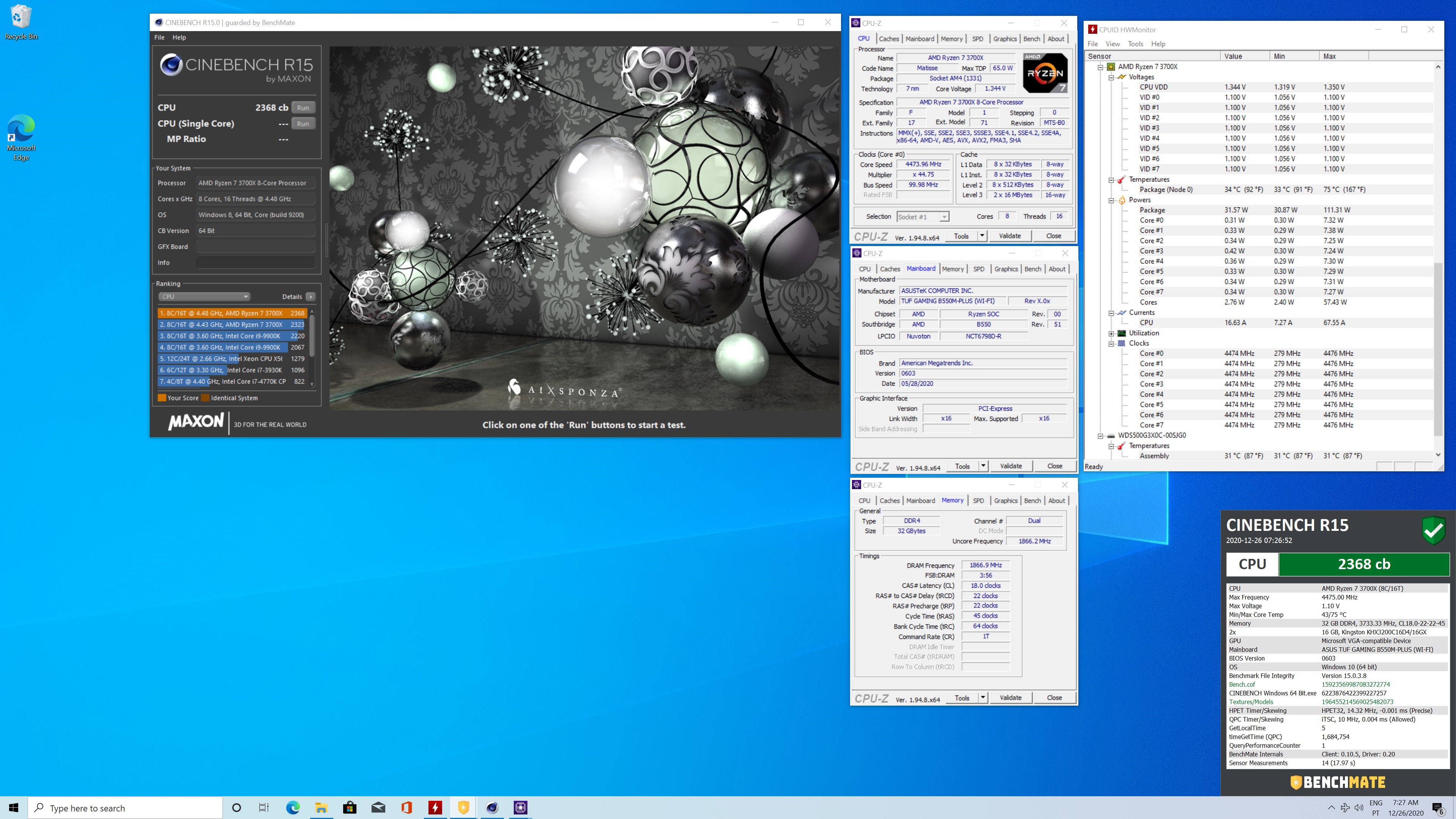Click the Type here to search box
This screenshot has width=1456, height=819.
coord(126,808)
